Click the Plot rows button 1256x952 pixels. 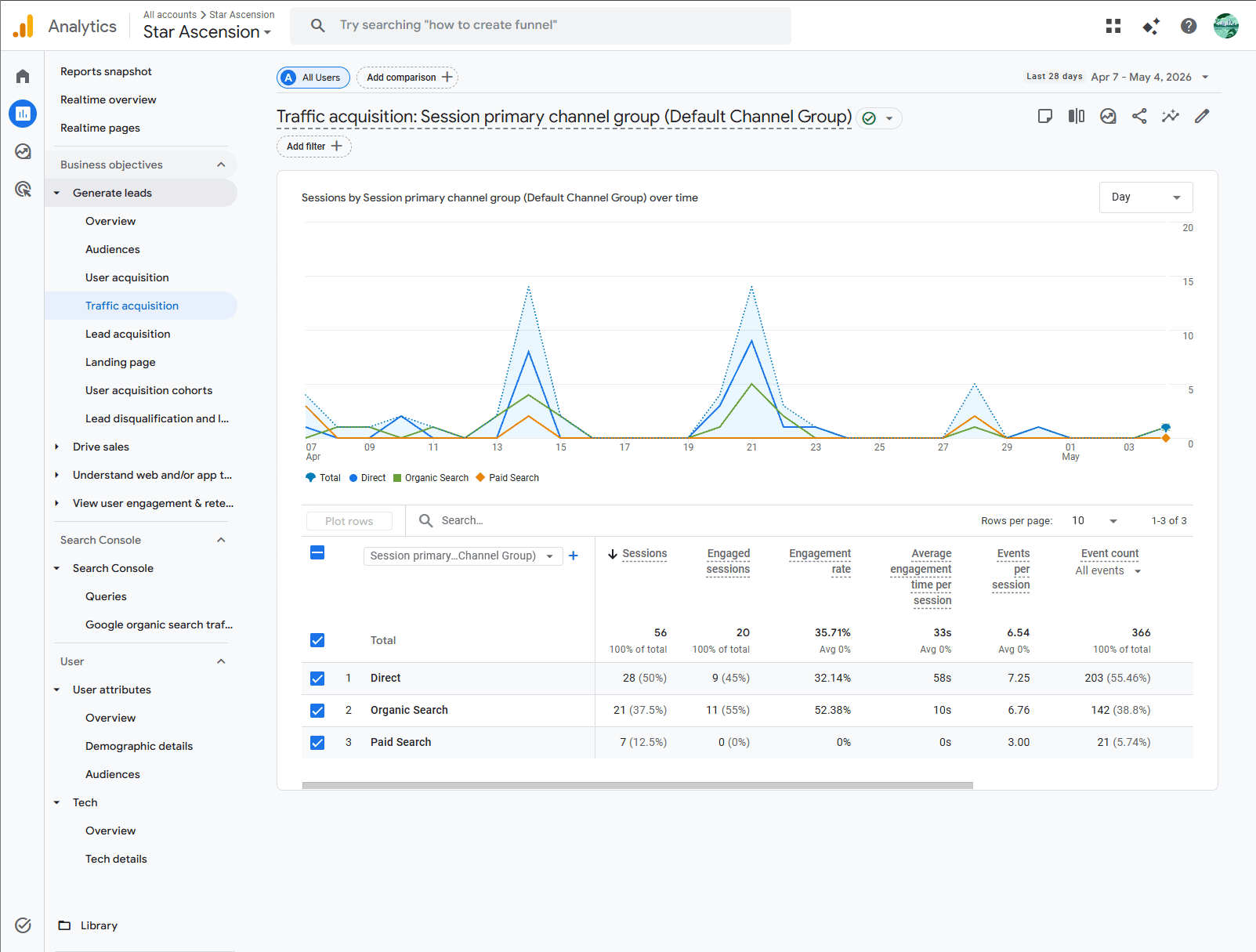(349, 521)
